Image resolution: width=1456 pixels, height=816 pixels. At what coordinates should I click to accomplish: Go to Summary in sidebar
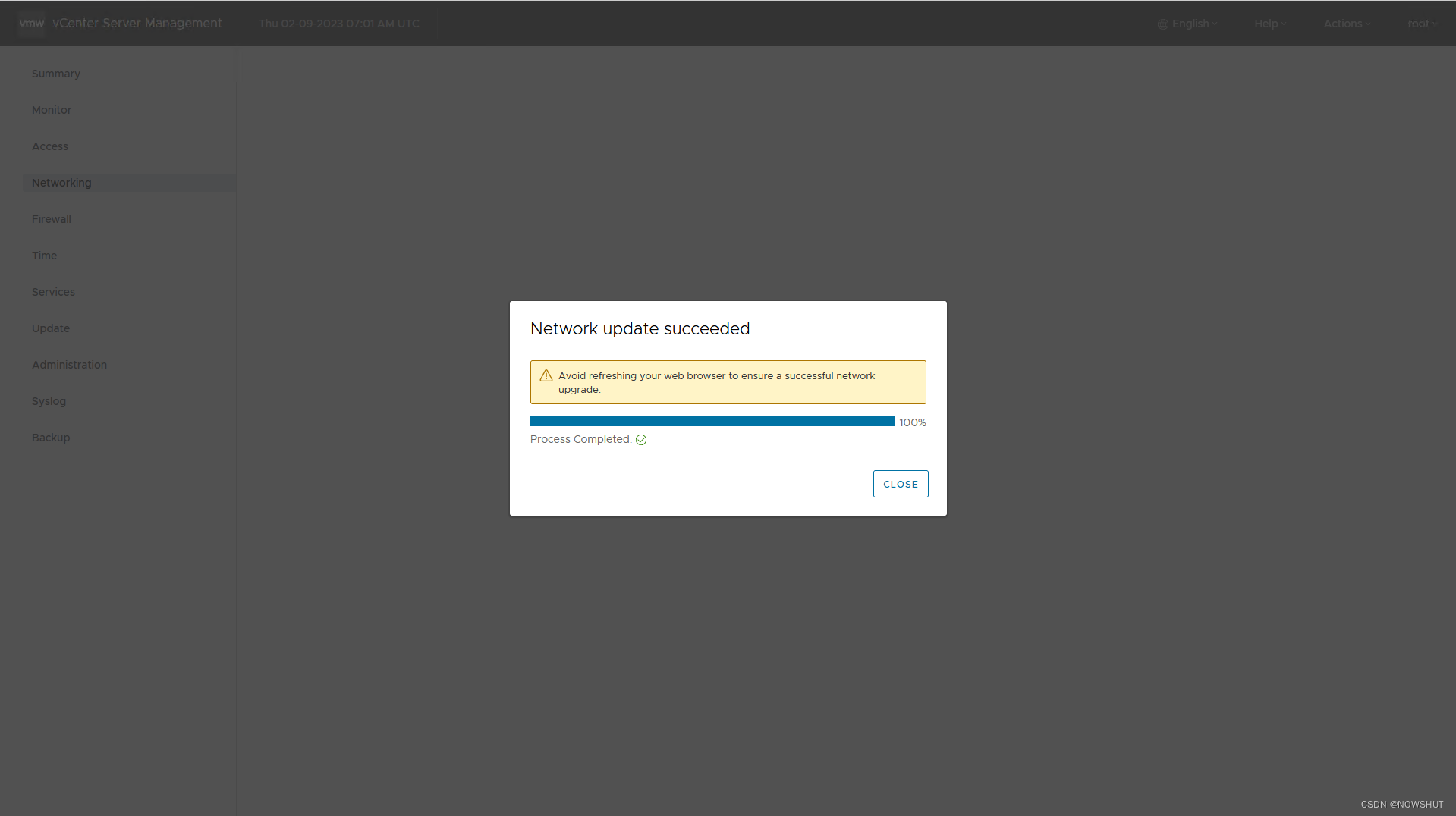(56, 74)
